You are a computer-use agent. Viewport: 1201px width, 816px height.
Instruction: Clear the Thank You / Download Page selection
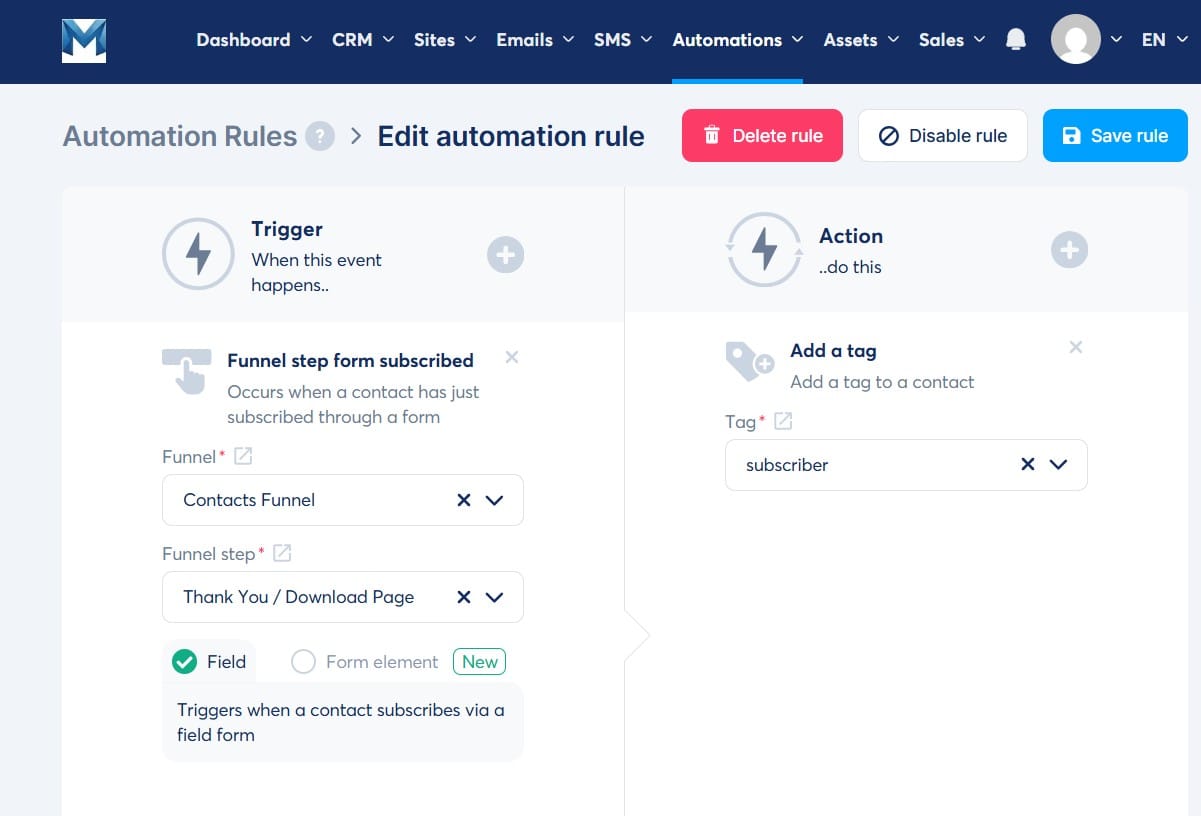[x=464, y=597]
